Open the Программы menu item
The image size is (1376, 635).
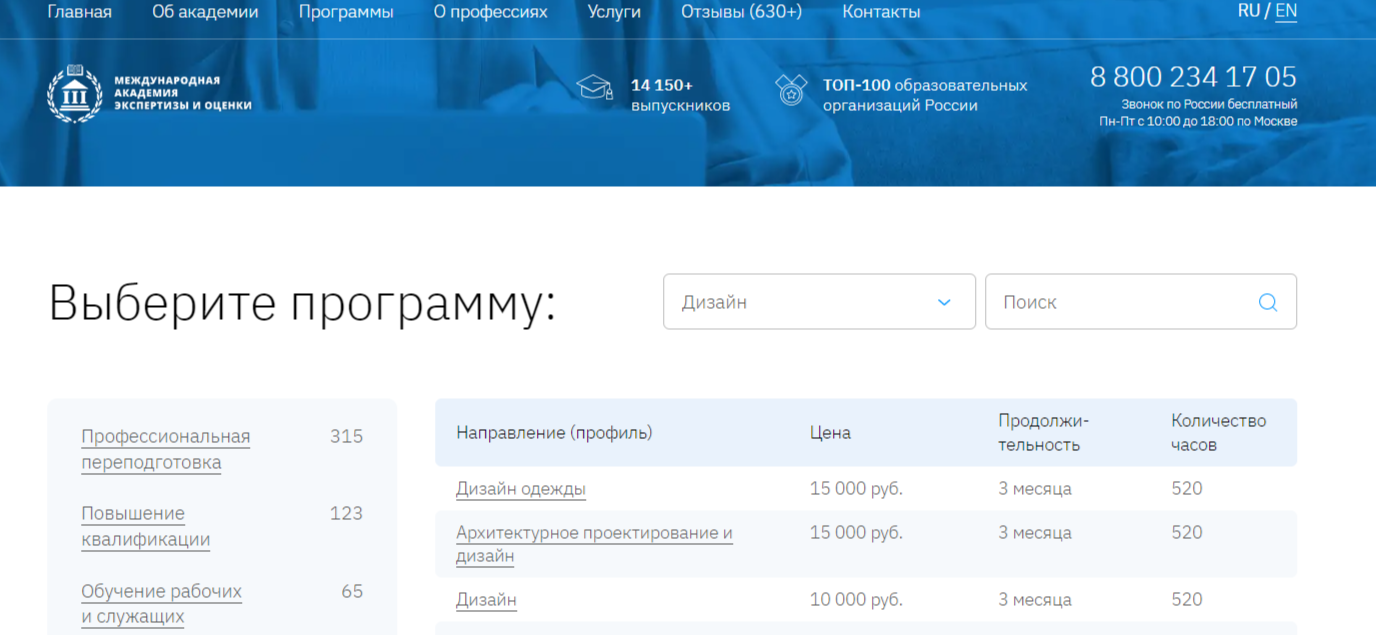346,12
